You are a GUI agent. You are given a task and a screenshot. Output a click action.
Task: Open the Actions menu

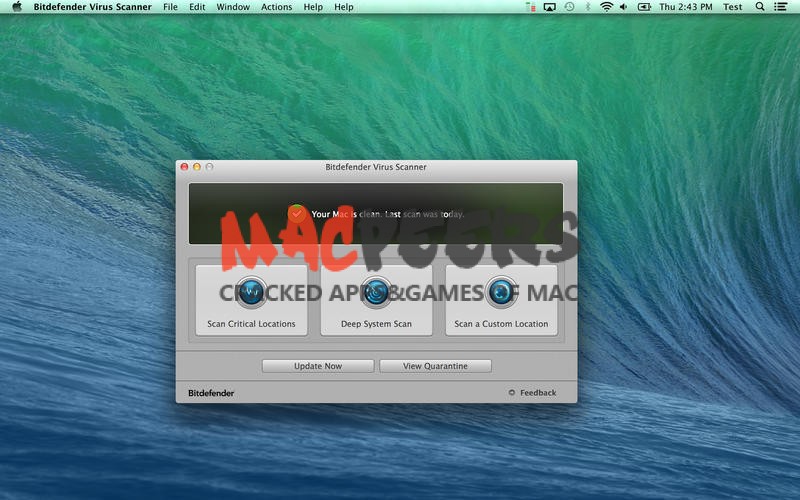(276, 7)
